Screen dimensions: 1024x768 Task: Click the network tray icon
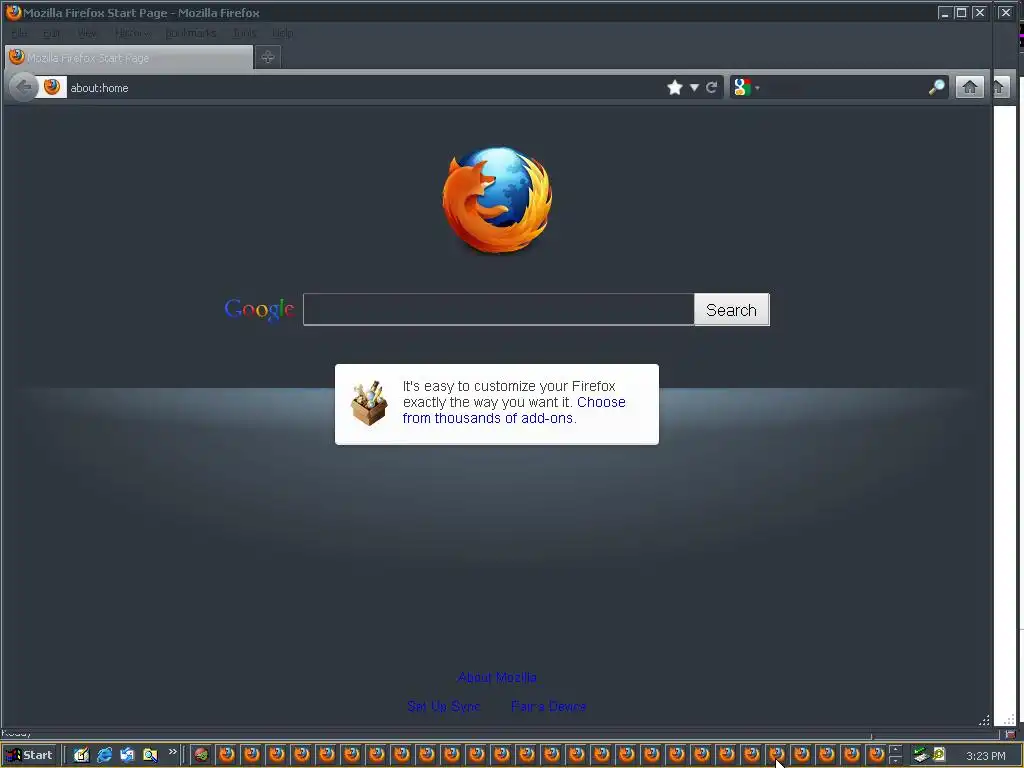pos(921,755)
